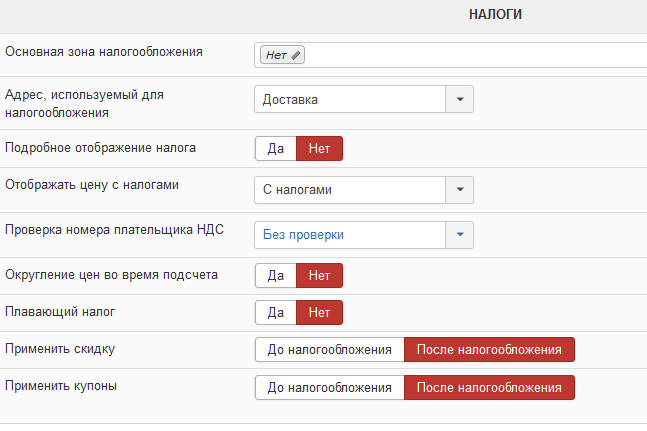Choose Нет for Плавающий налог

[x=319, y=313]
